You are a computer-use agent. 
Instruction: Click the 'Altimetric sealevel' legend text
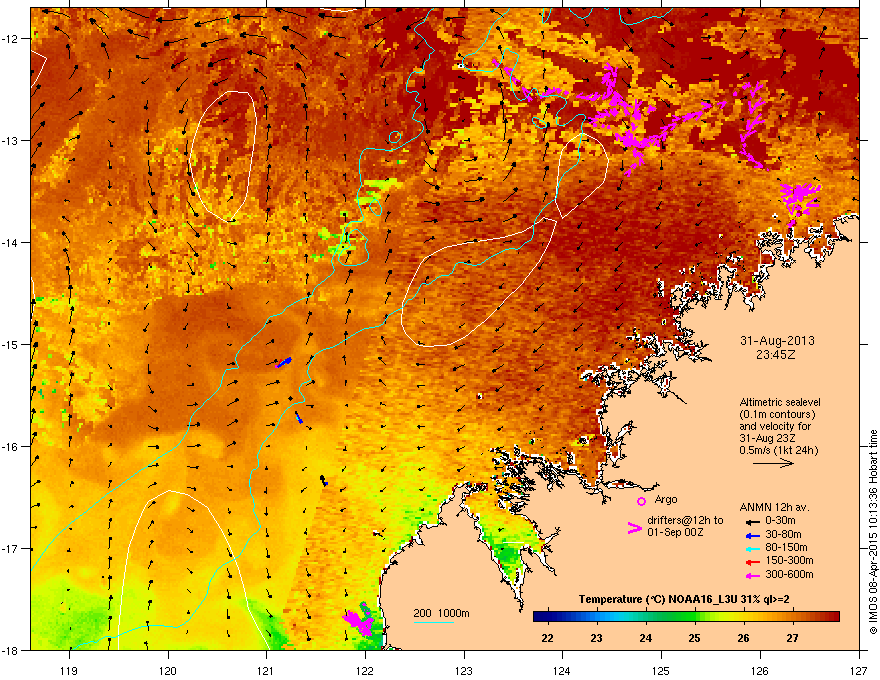point(780,402)
